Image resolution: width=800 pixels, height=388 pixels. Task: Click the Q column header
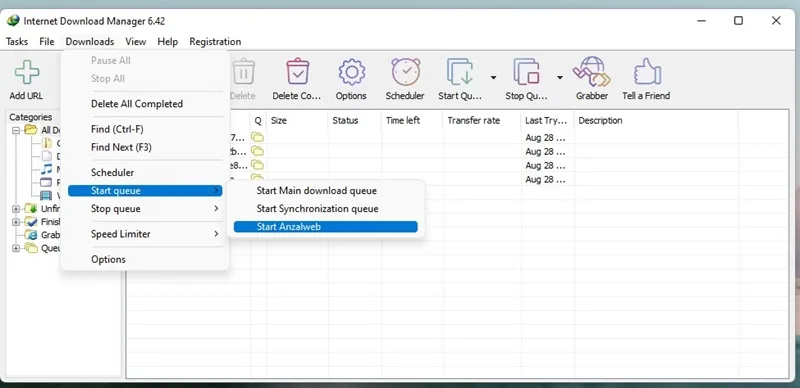tap(258, 121)
